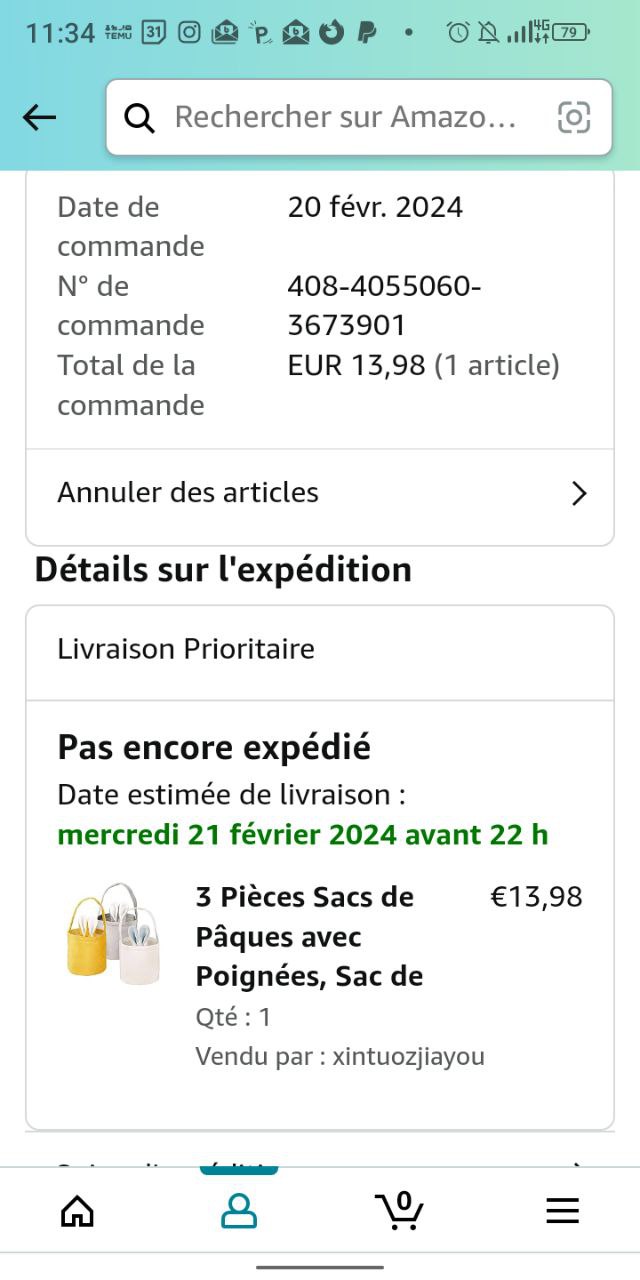Open the camera lens scanner
The width and height of the screenshot is (640, 1280).
574,118
